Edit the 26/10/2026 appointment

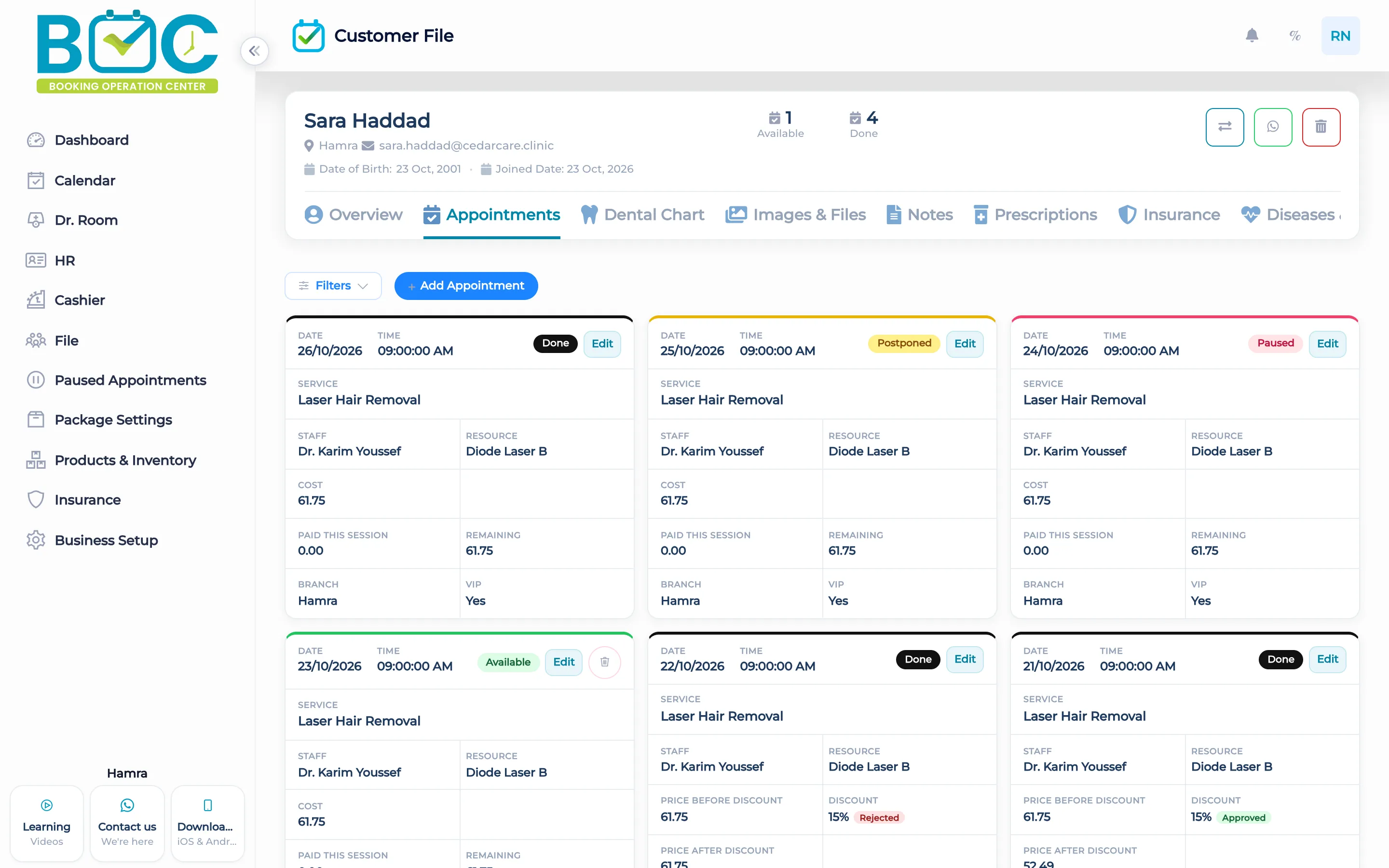pos(602,343)
